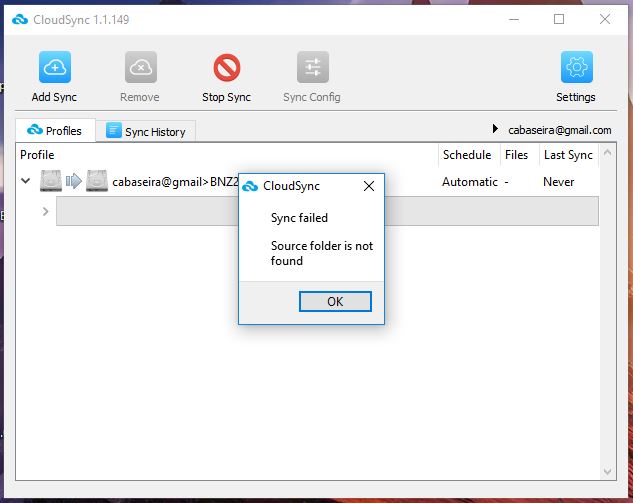Click the CloudSync title bar app icon
633x503 pixels.
click(20, 19)
